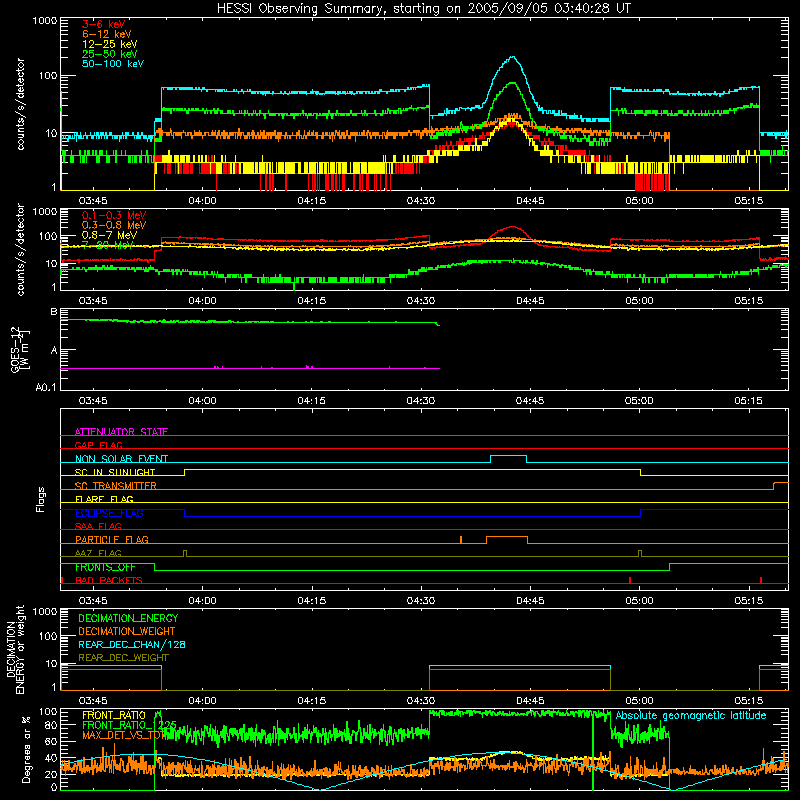This screenshot has height=800, width=800.
Task: Click the yellow FRONT_RATIO legend label
Action: pyautogui.click(x=114, y=715)
